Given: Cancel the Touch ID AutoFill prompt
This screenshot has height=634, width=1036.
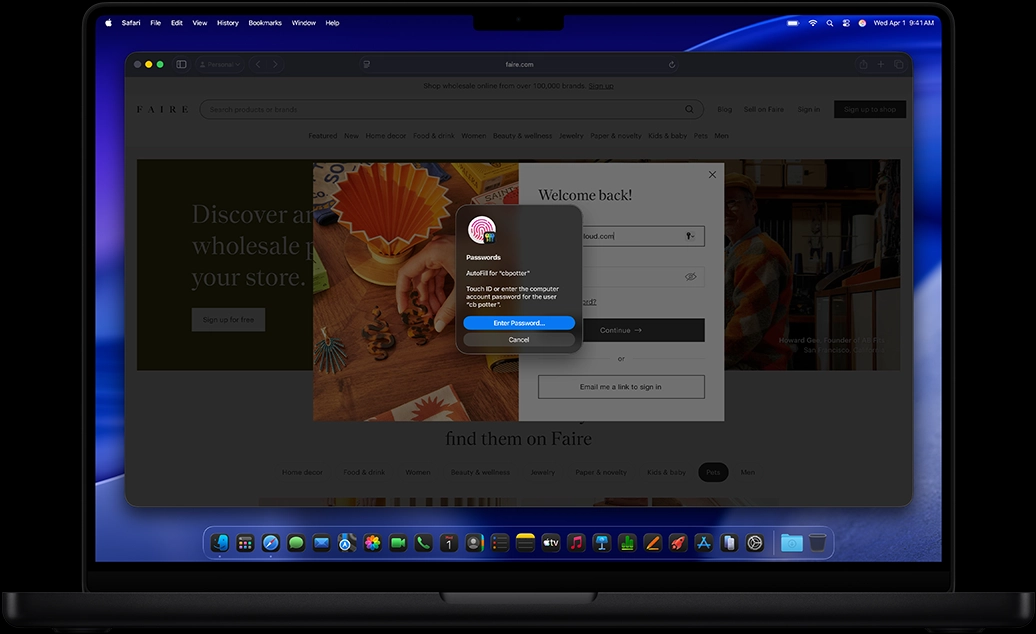Looking at the screenshot, I should pyautogui.click(x=518, y=339).
